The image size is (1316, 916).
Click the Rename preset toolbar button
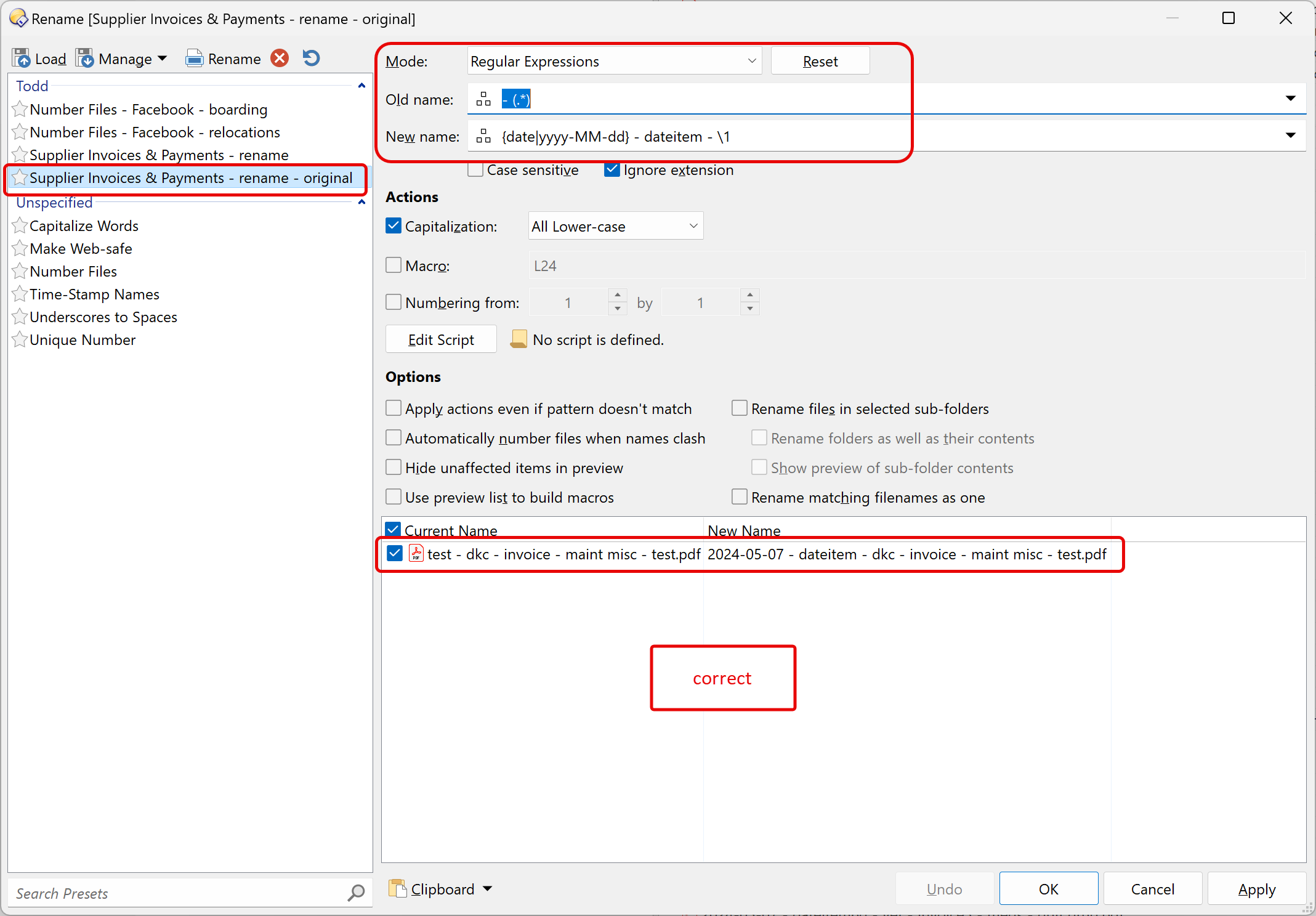tap(224, 59)
